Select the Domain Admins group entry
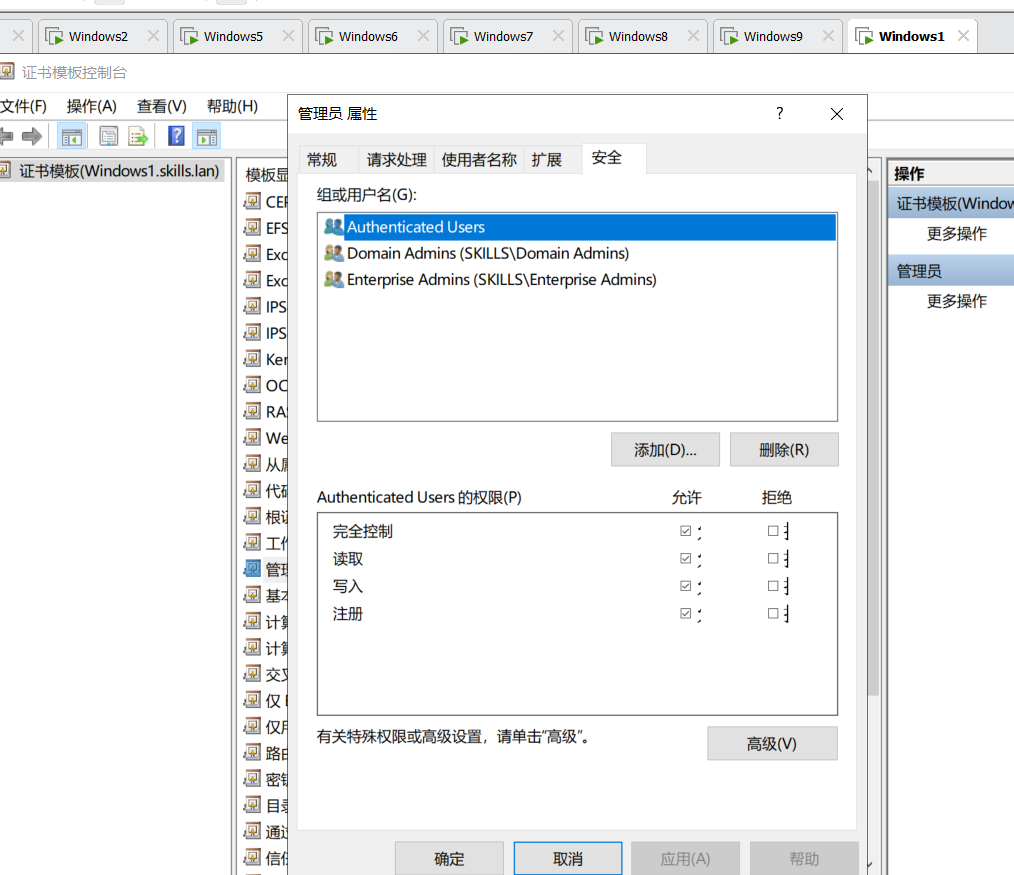Image resolution: width=1014 pixels, height=875 pixels. (487, 254)
